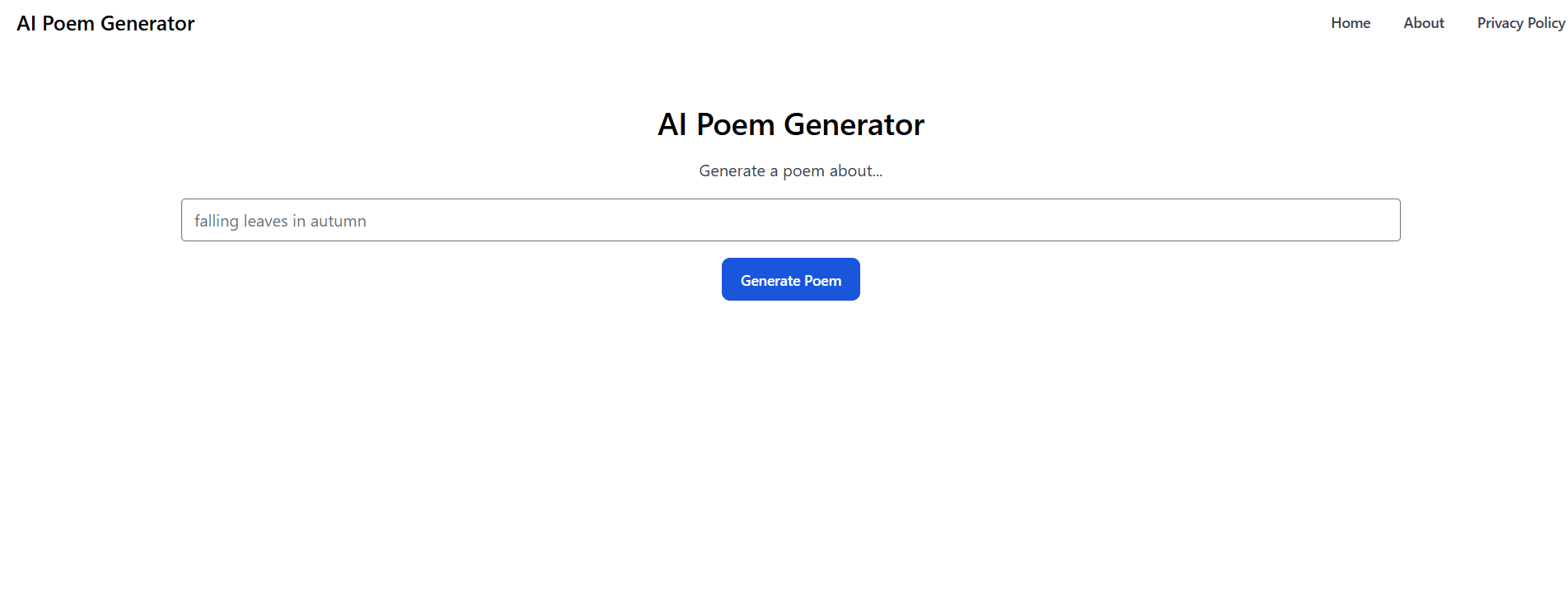The image size is (1568, 612).
Task: Open the Home navigation link
Action: (x=1350, y=23)
